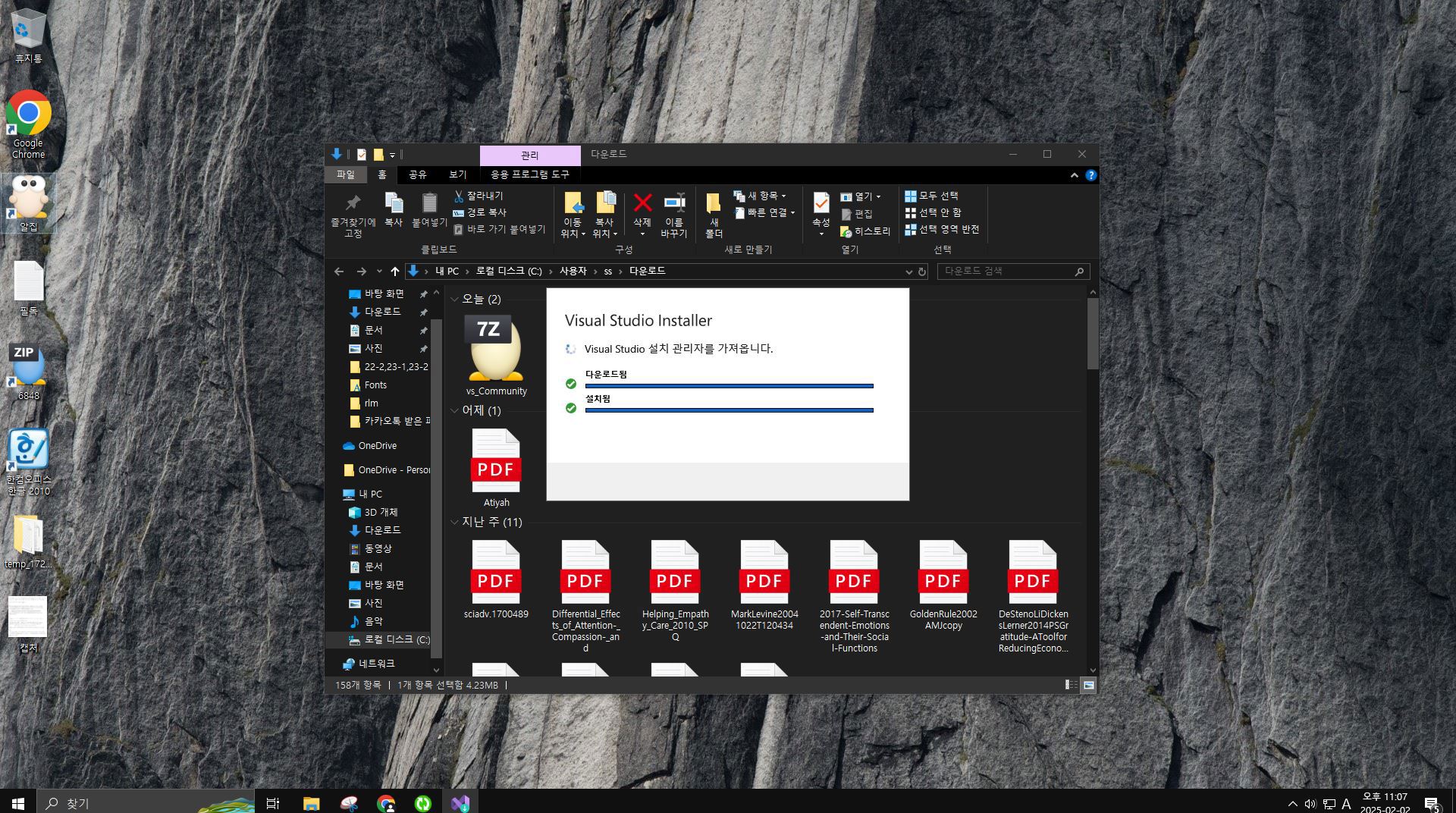Open the New item (새 항목) dropdown
Screen dimensions: 1456x813
click(x=760, y=196)
